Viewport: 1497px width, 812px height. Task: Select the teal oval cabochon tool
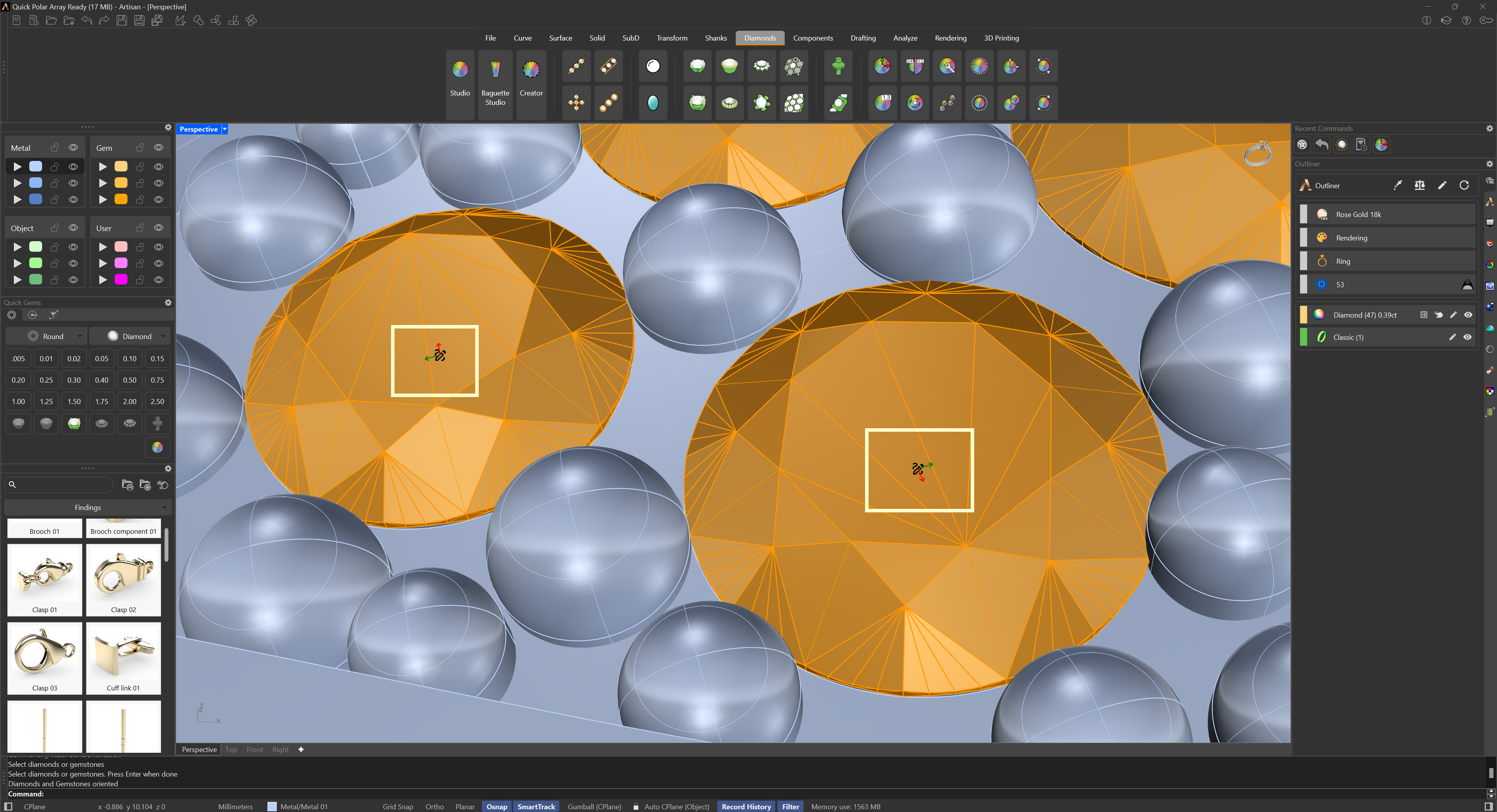click(x=653, y=103)
